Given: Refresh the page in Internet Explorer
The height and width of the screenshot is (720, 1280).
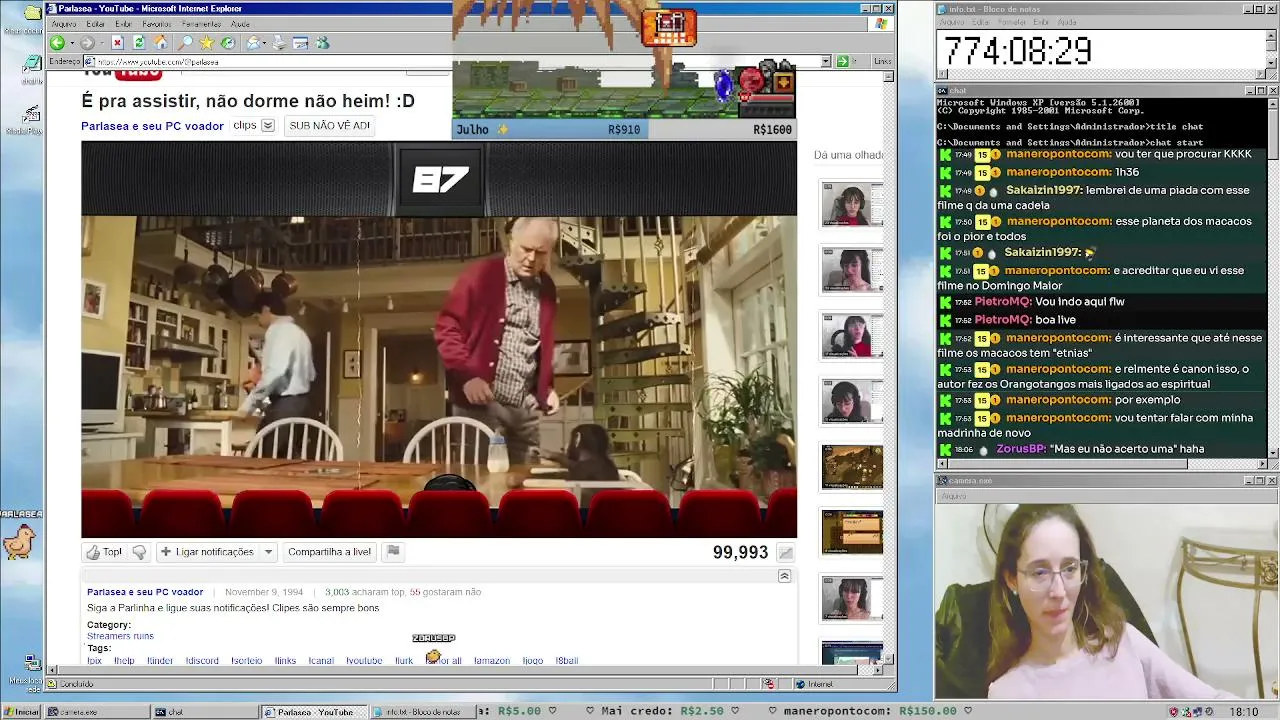Looking at the screenshot, I should pyautogui.click(x=139, y=43).
